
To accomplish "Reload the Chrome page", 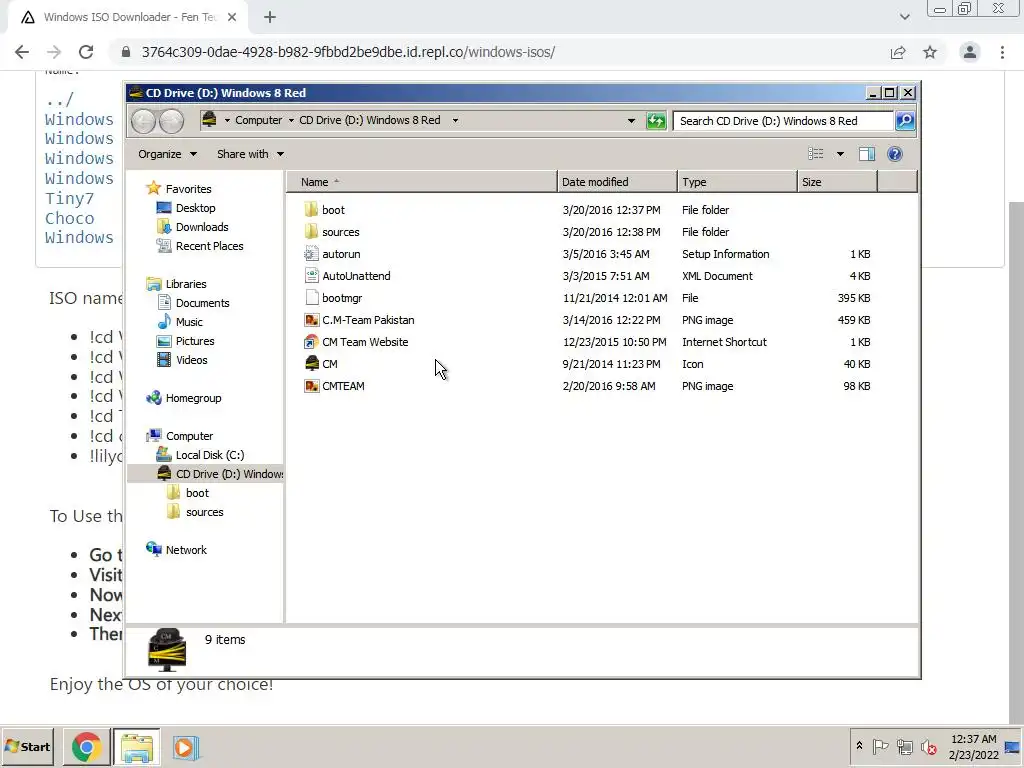I will coord(86,52).
